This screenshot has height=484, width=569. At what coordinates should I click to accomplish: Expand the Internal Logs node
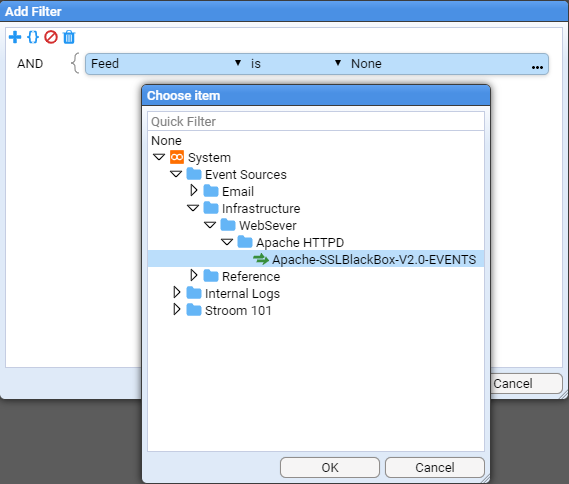(x=177, y=292)
